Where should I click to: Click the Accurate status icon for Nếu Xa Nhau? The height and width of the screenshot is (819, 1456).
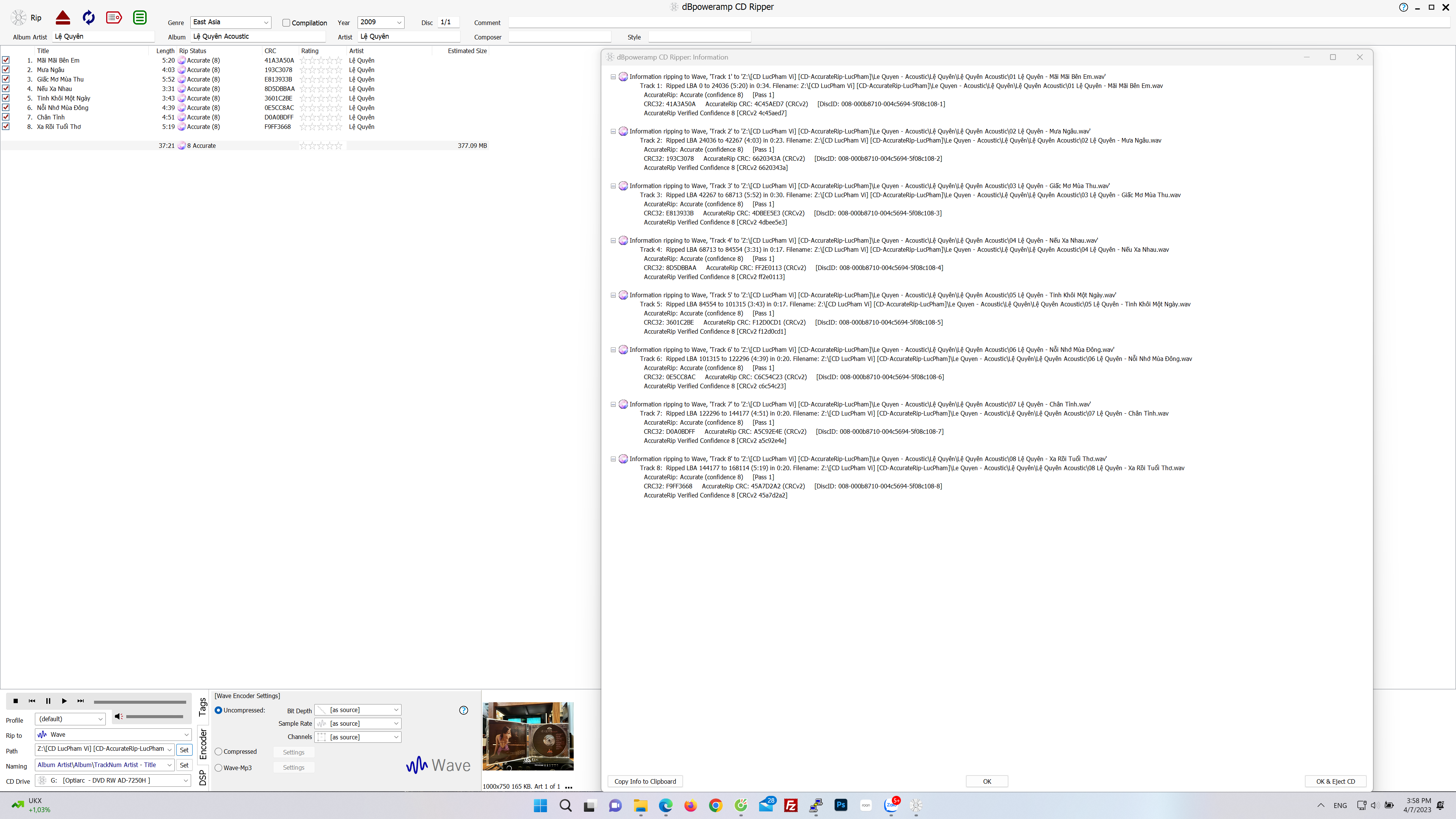pyautogui.click(x=182, y=89)
